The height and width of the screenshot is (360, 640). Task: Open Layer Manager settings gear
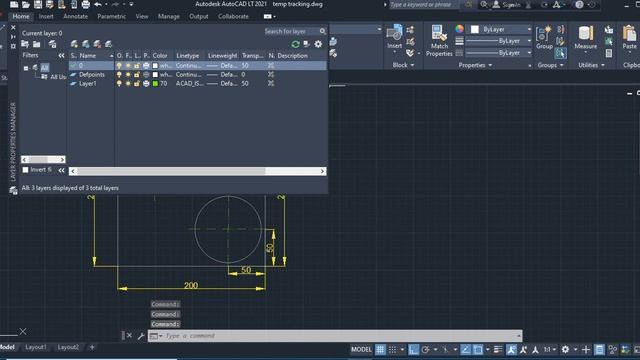tap(318, 44)
